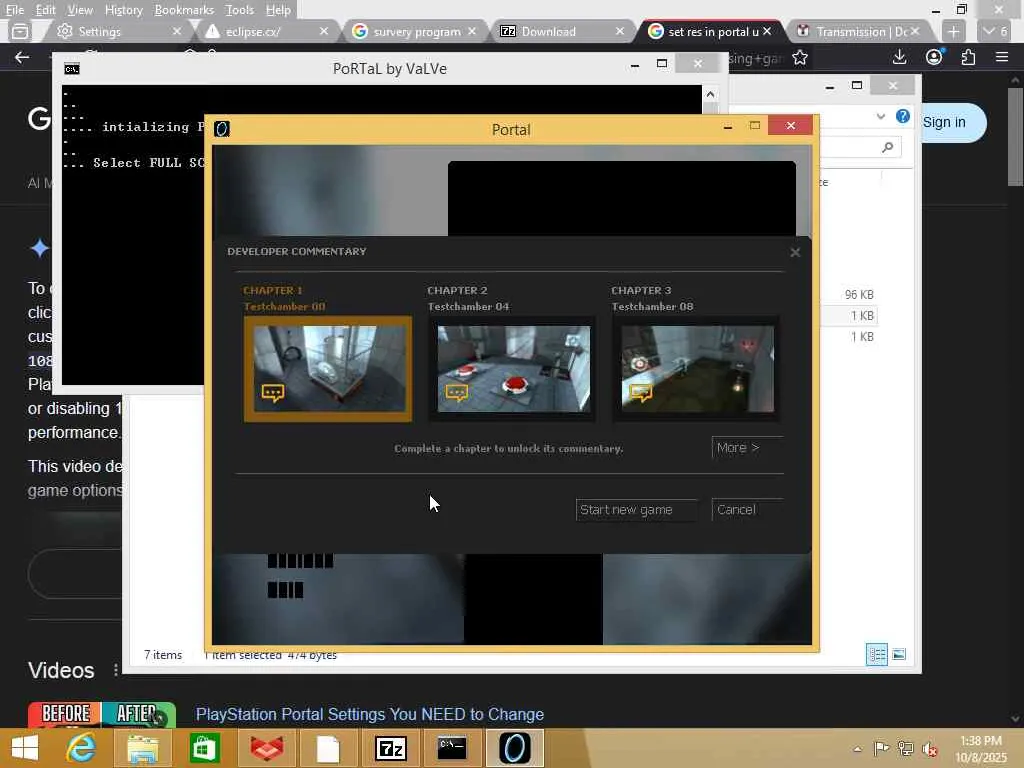Click the BEFORE AFTER video thumbnail
Viewport: 1024px width, 768px height.
pos(101,714)
